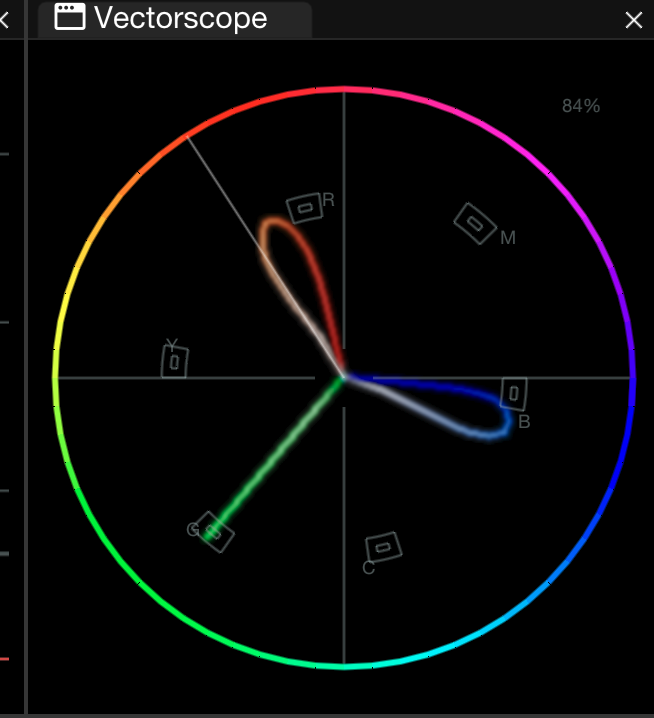Viewport: 654px width, 718px height.
Task: Click the C cyan target box
Action: tap(383, 547)
